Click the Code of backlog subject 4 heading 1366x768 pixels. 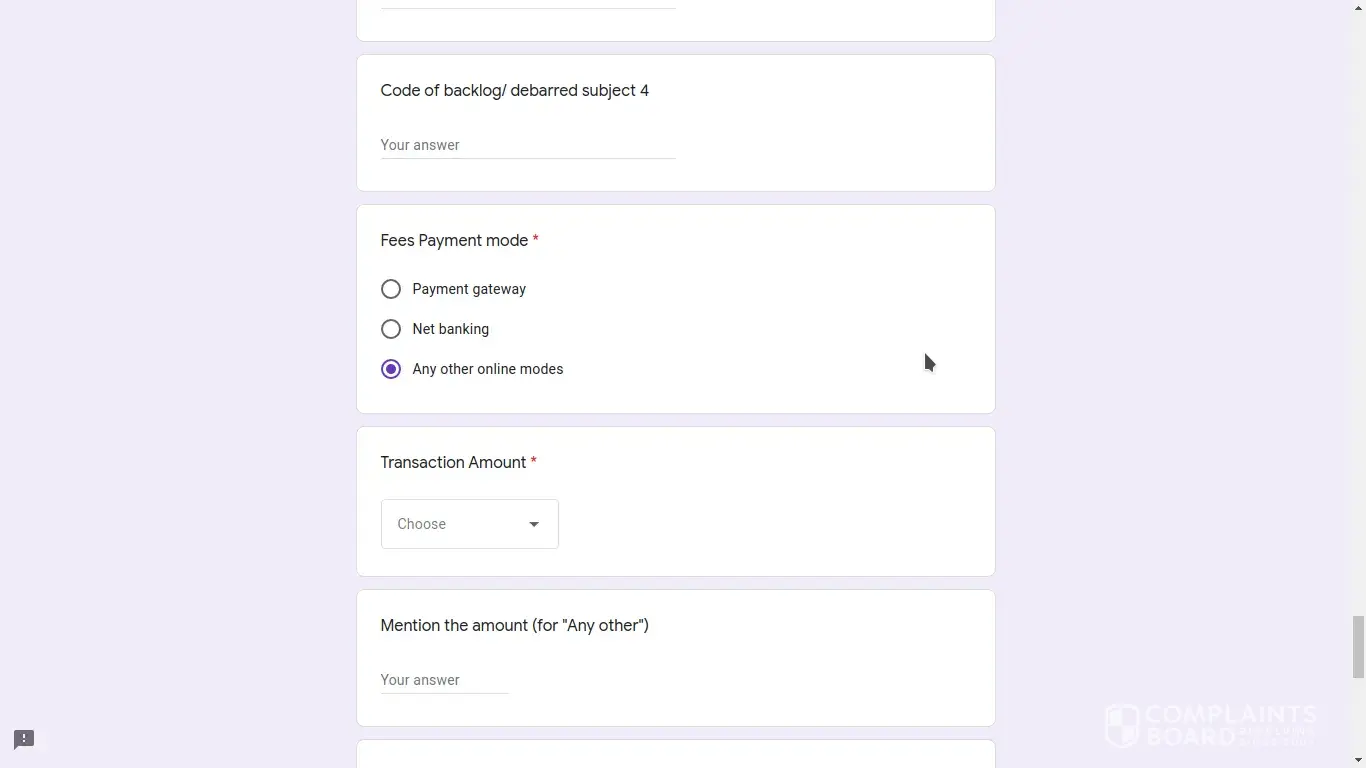click(x=514, y=90)
